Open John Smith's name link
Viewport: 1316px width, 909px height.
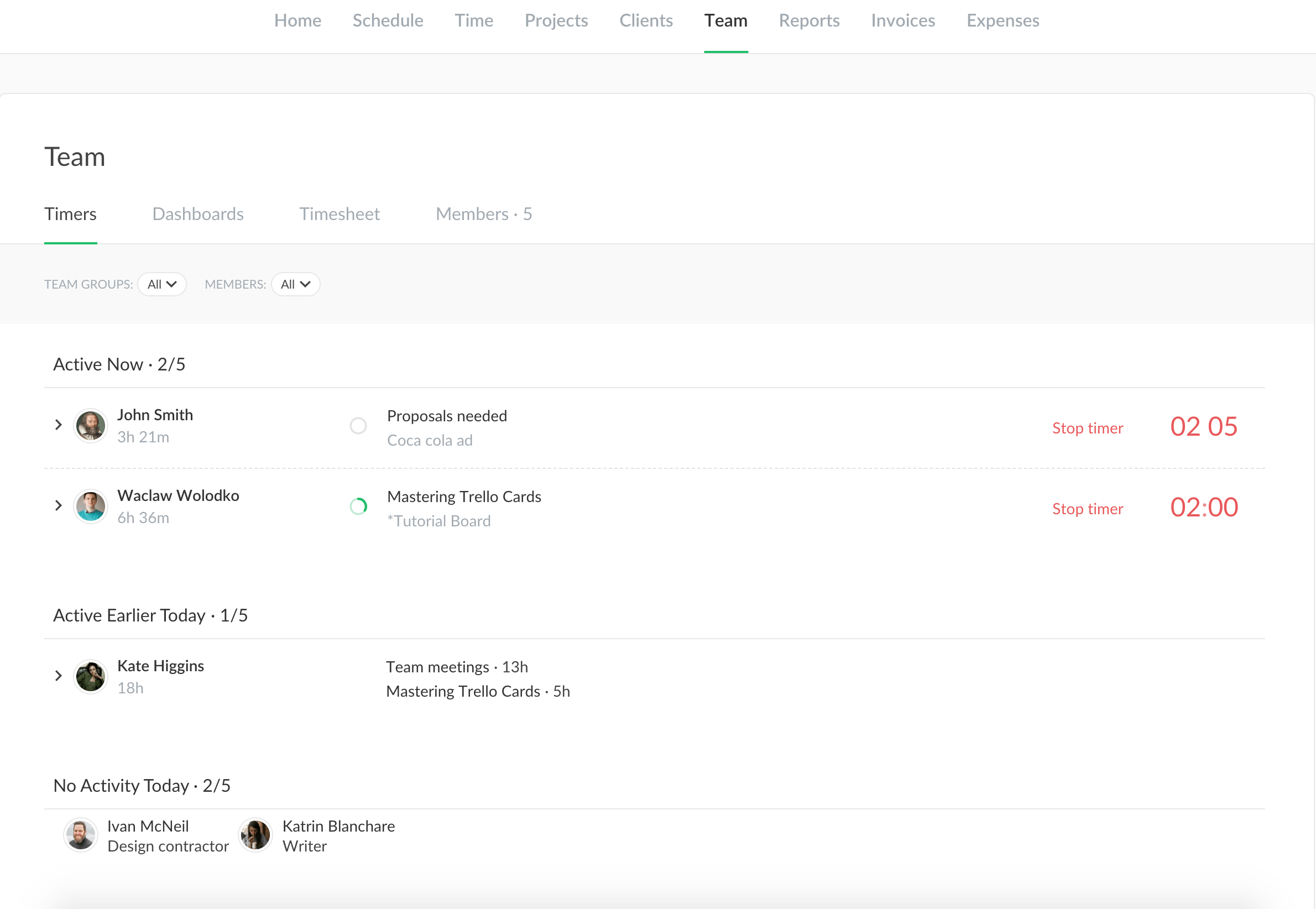click(155, 415)
